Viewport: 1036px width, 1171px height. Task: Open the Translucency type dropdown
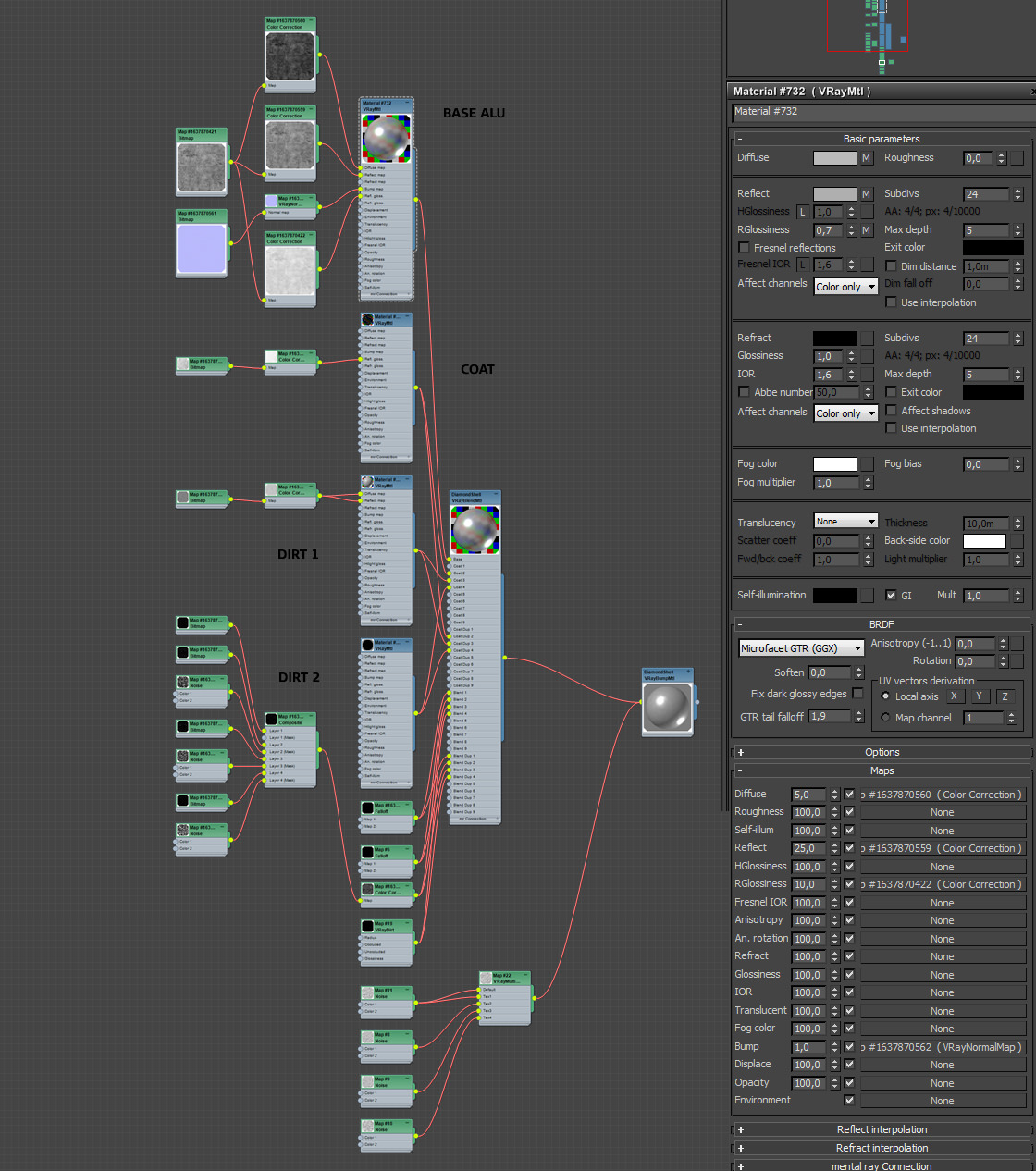click(x=845, y=522)
